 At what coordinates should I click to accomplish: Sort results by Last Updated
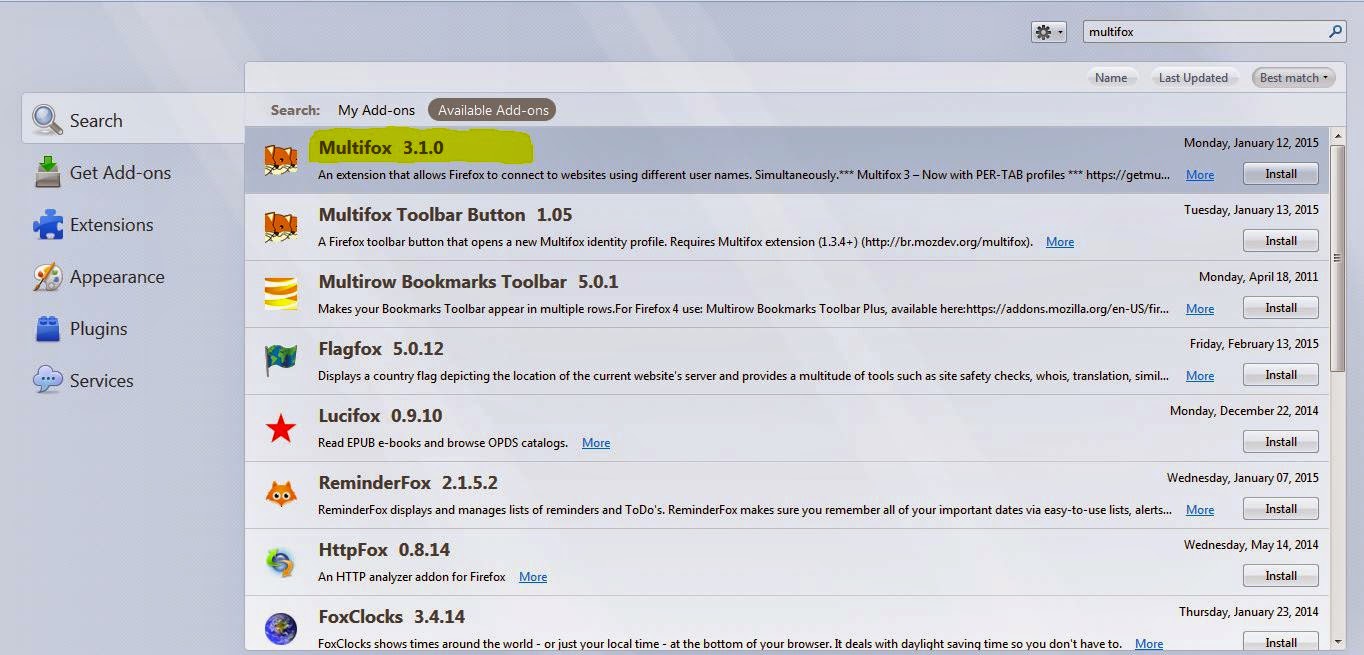click(x=1193, y=77)
